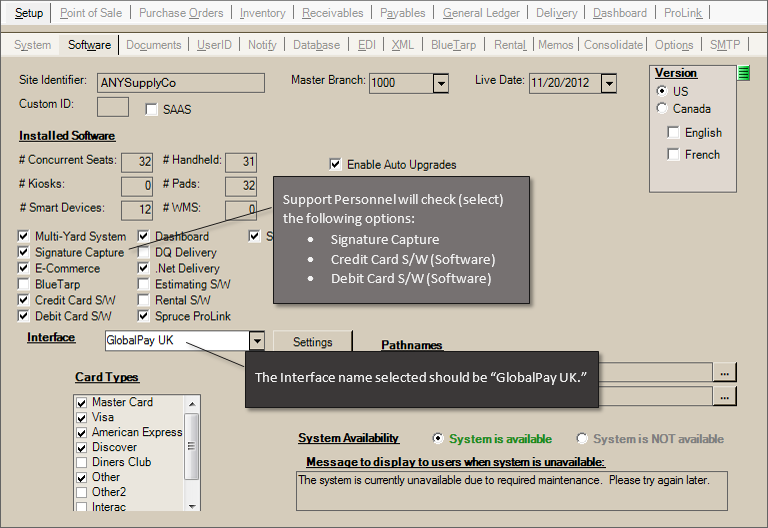The image size is (768, 528).
Task: Click the Concurrent Seats field
Action: 137,162
